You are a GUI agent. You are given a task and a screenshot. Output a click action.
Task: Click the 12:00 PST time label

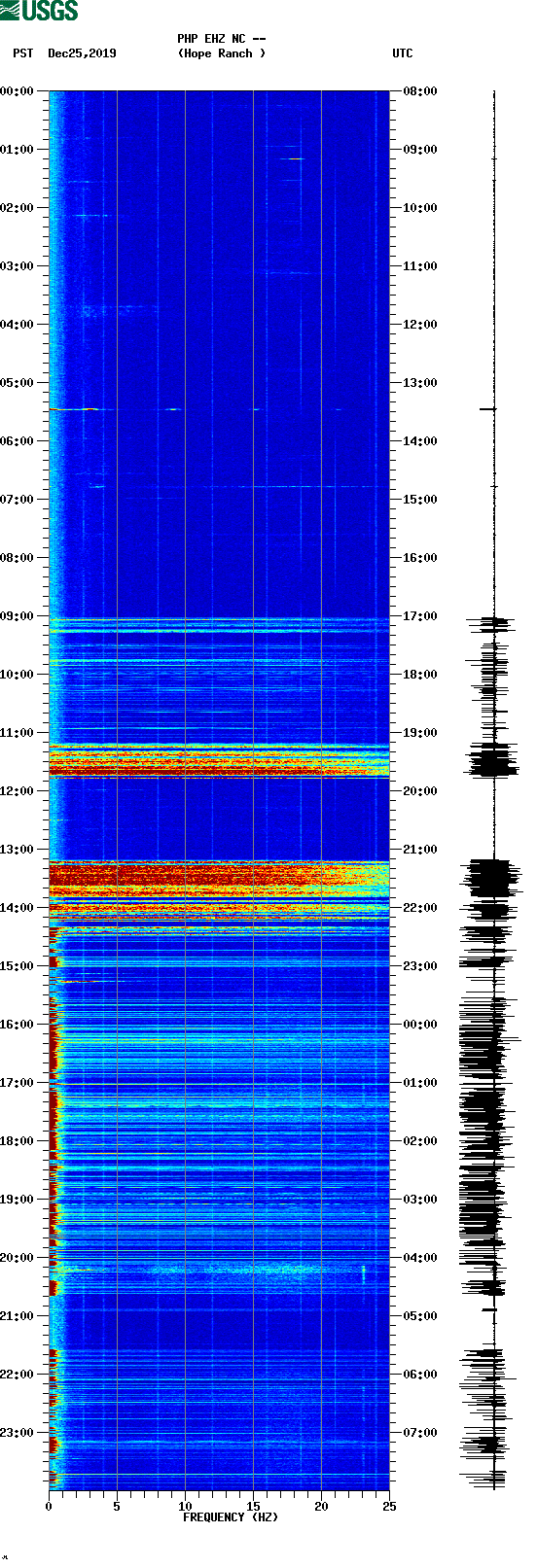click(18, 791)
